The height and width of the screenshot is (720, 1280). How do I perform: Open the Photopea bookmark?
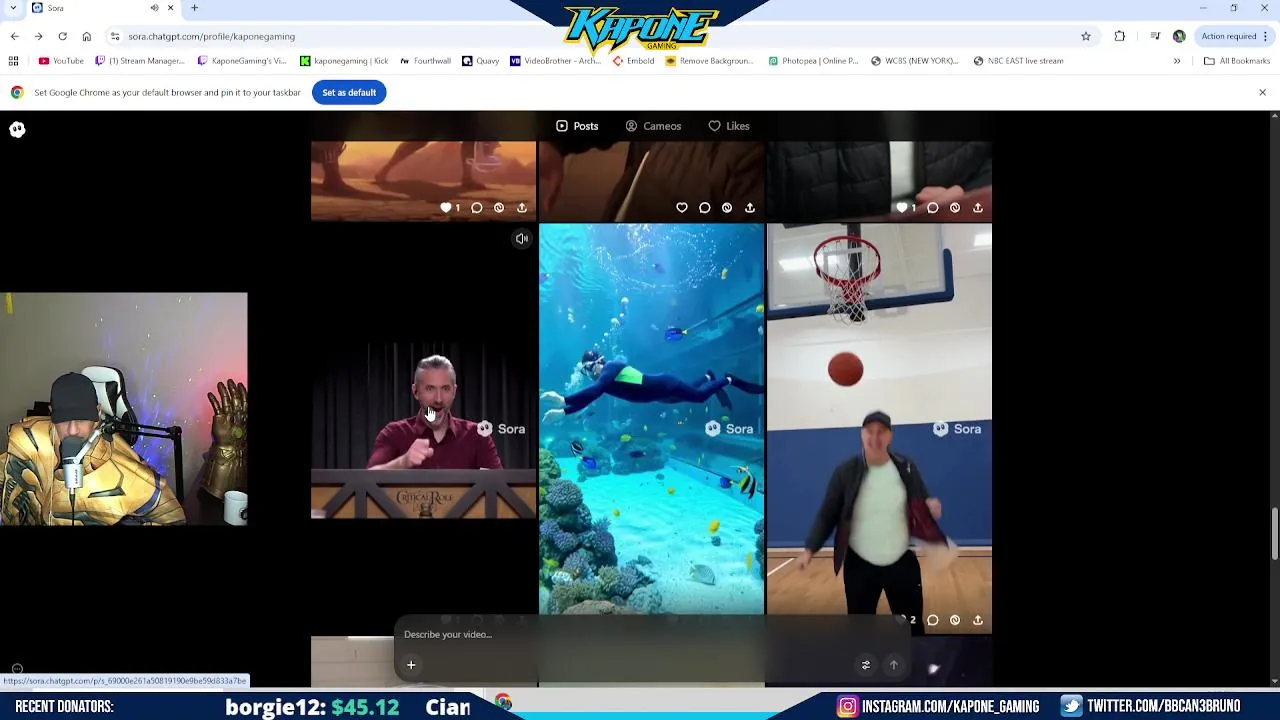pos(813,61)
